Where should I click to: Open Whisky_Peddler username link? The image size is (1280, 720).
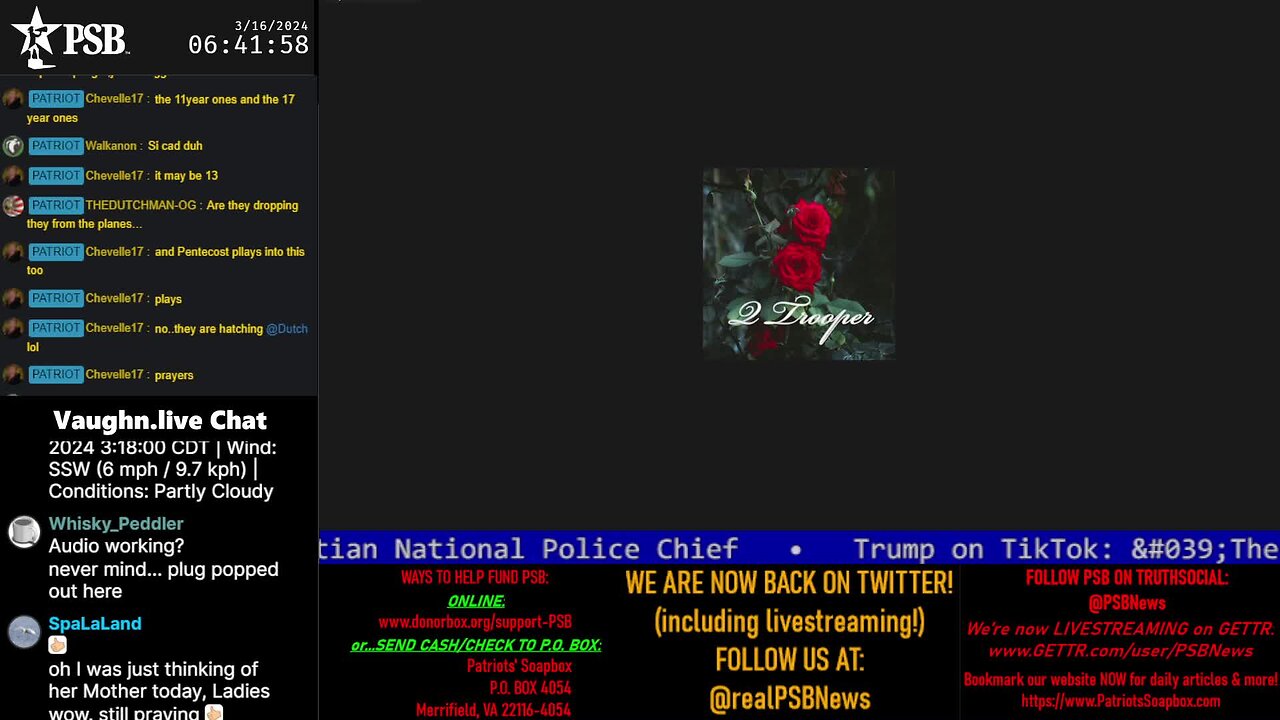tap(116, 523)
